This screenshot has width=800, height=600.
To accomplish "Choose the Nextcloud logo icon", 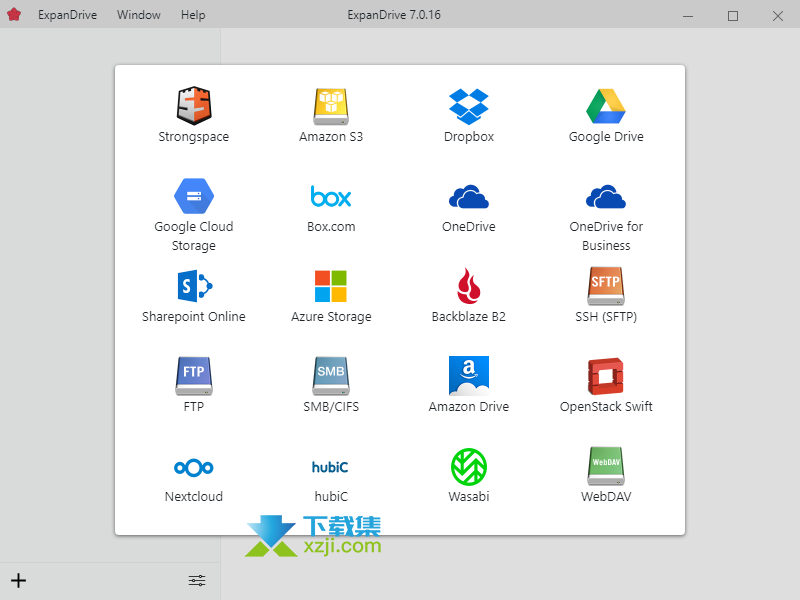I will click(194, 467).
